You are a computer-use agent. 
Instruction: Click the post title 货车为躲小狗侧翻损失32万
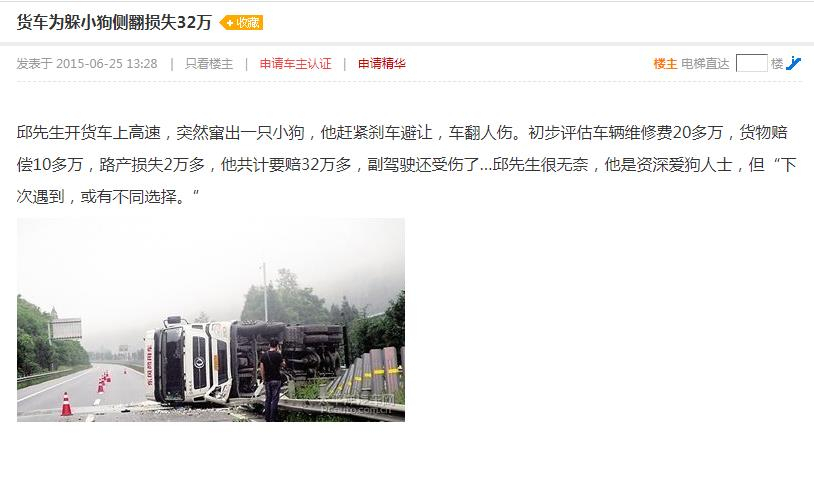[x=114, y=22]
